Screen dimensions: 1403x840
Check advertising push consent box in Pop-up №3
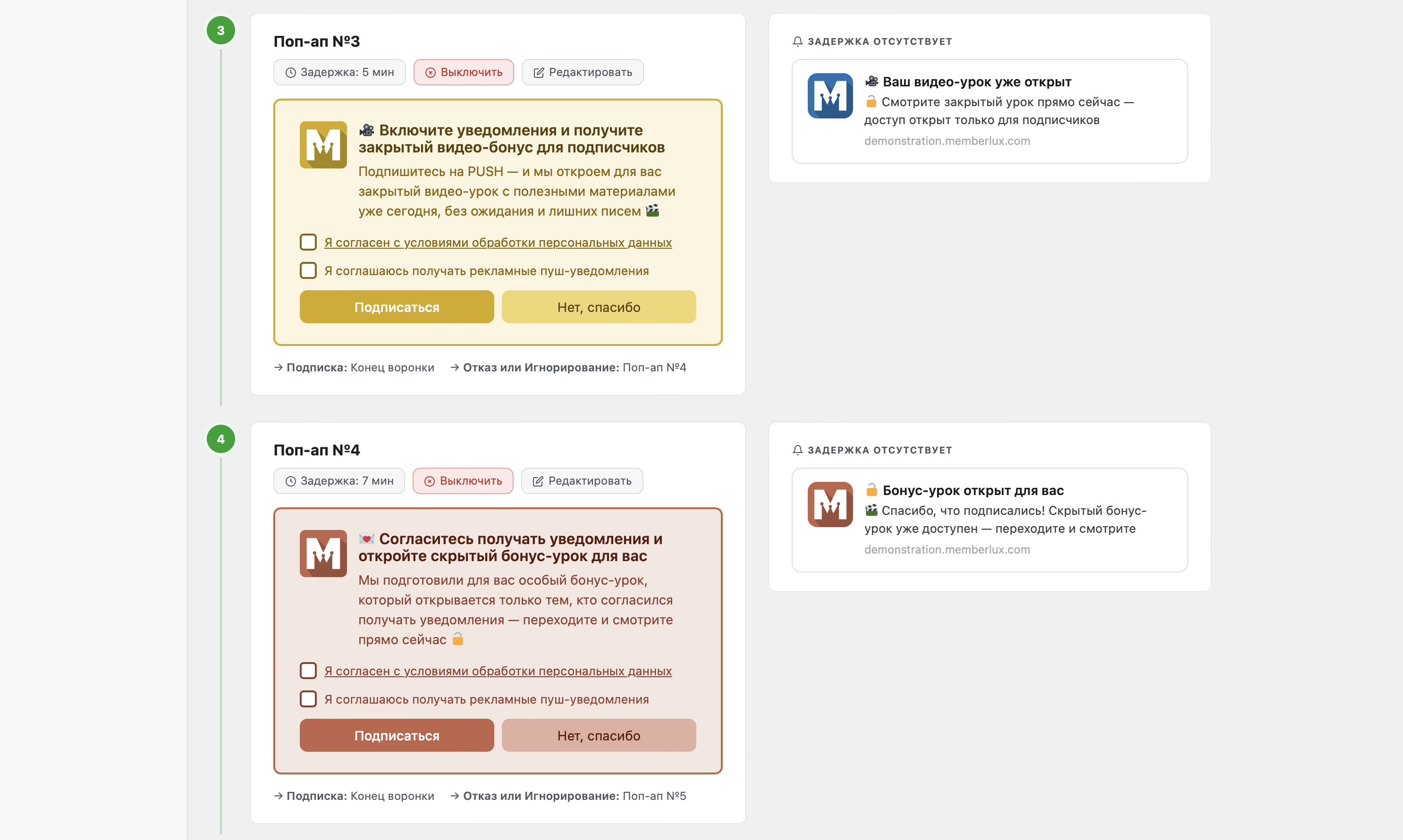(x=308, y=270)
